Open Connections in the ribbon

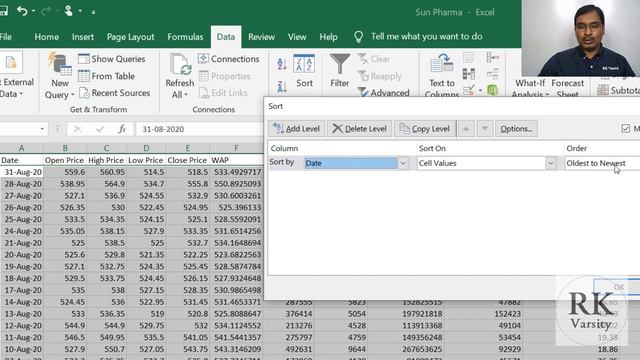(229, 59)
